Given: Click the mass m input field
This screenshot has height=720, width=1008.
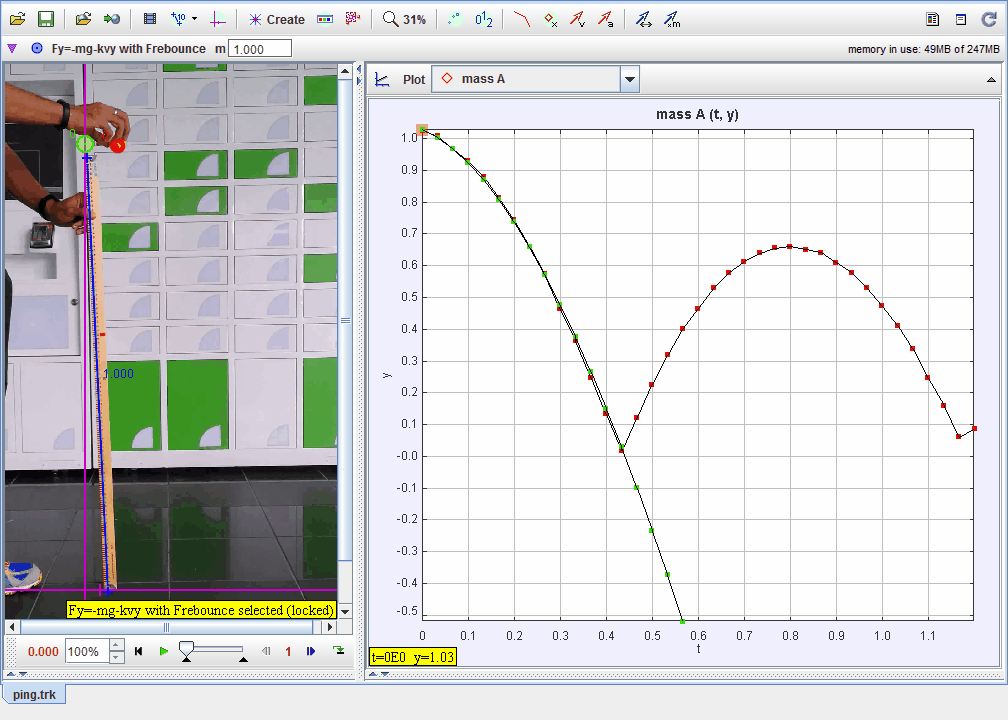Looking at the screenshot, I should click(x=260, y=48).
